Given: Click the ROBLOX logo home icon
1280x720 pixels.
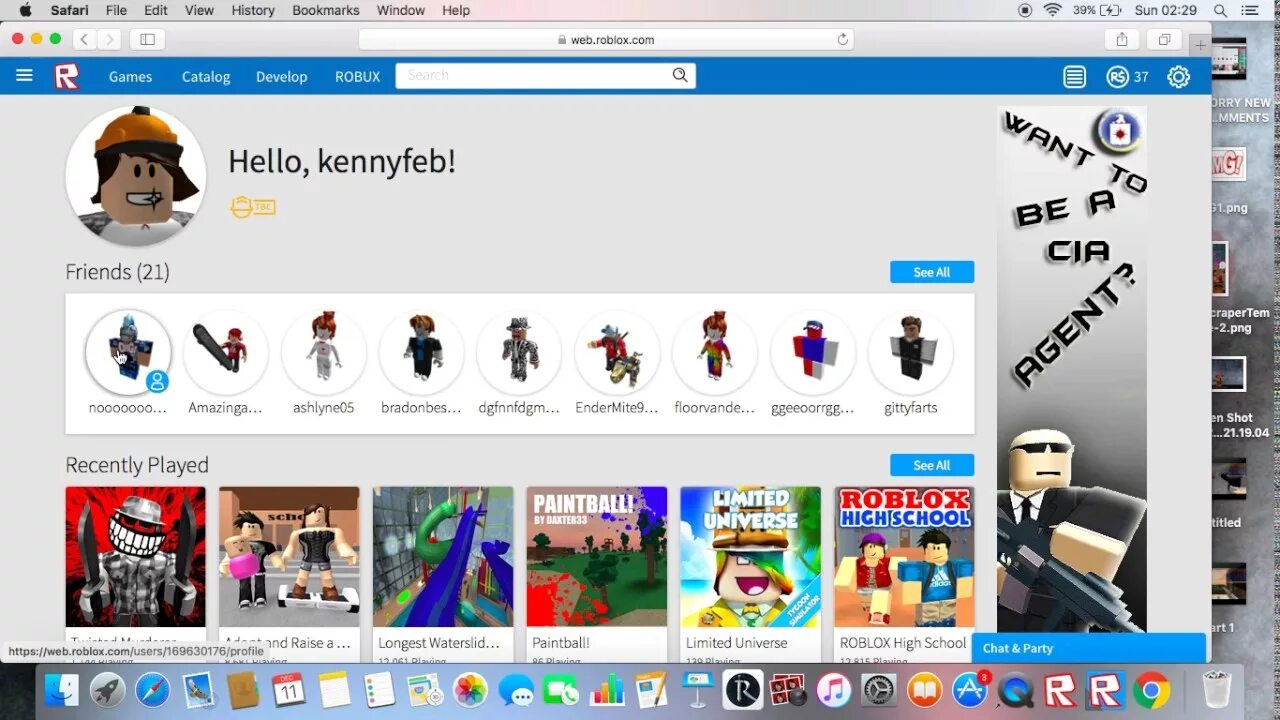Looking at the screenshot, I should (x=67, y=76).
